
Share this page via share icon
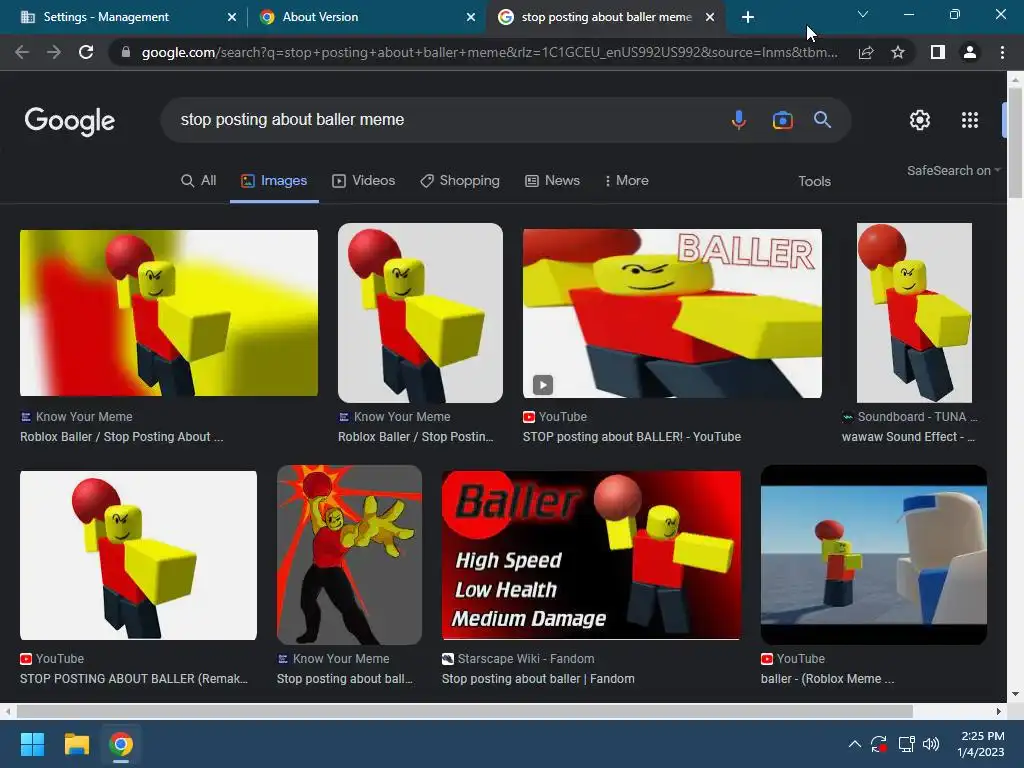click(x=866, y=52)
